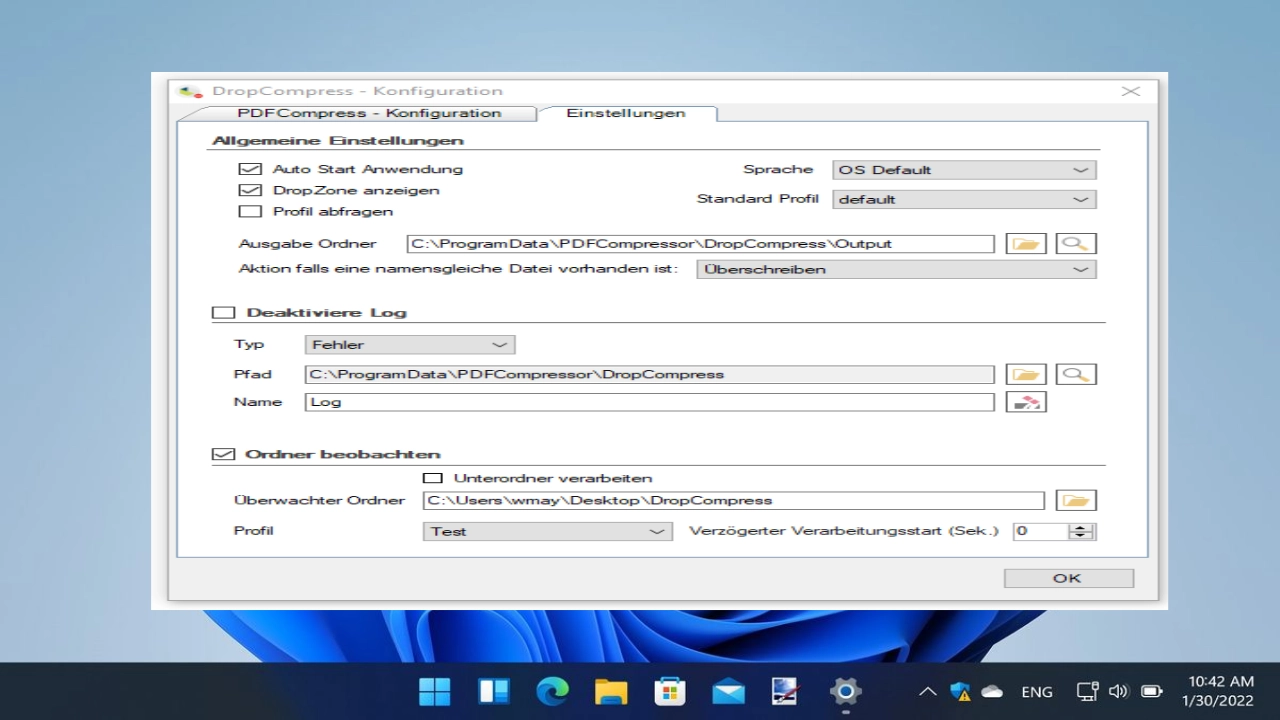
Task: Click log Name field
Action: point(649,402)
